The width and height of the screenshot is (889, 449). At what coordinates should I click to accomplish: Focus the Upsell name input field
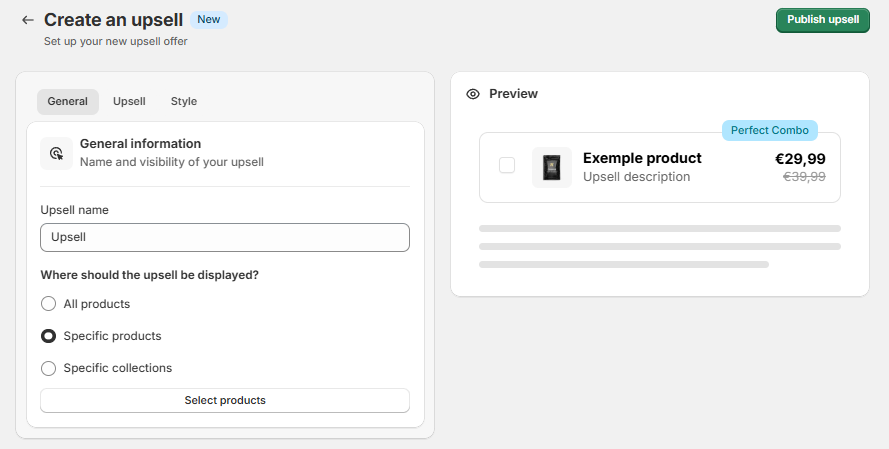(225, 237)
